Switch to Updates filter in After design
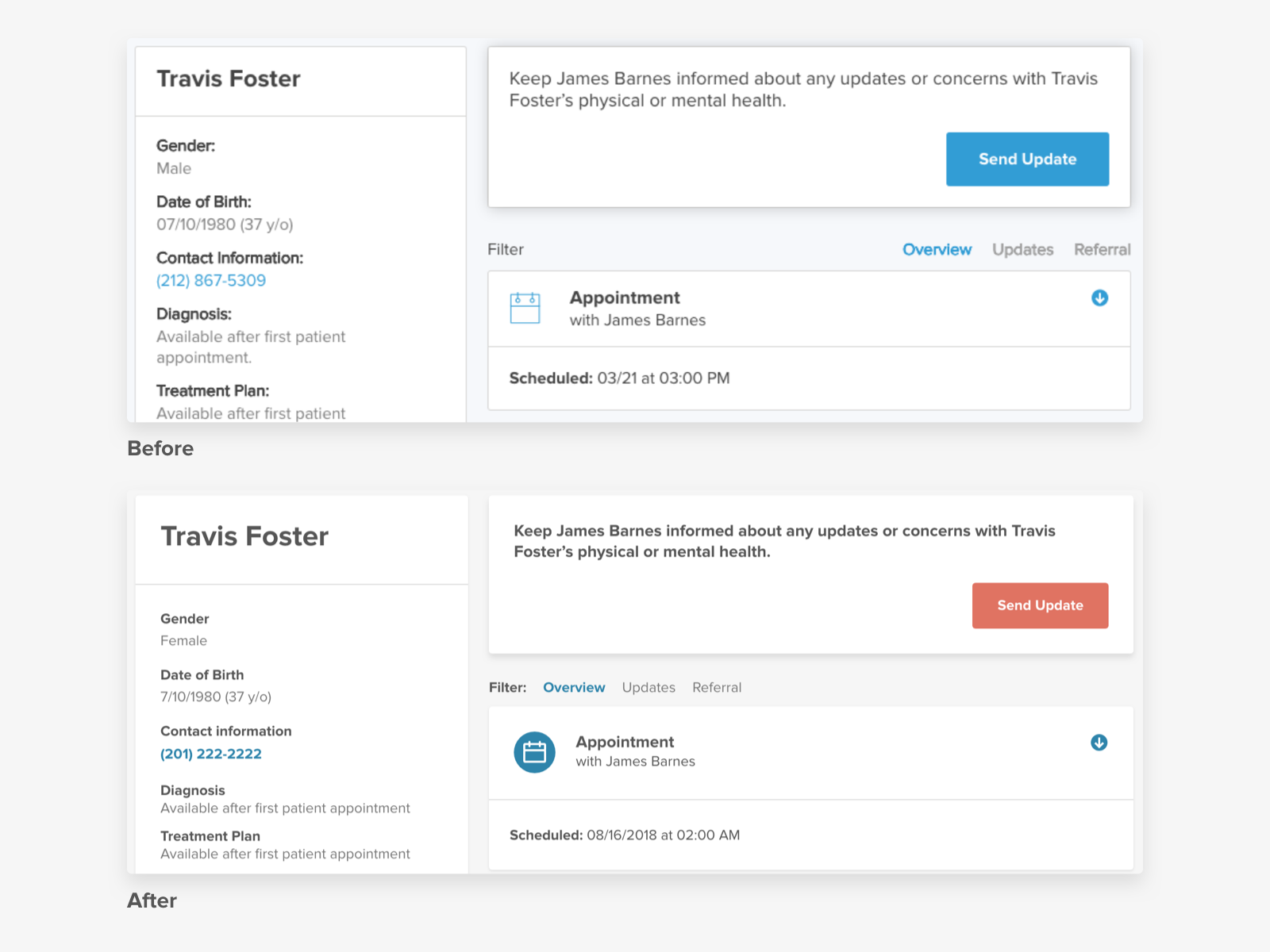 (648, 688)
